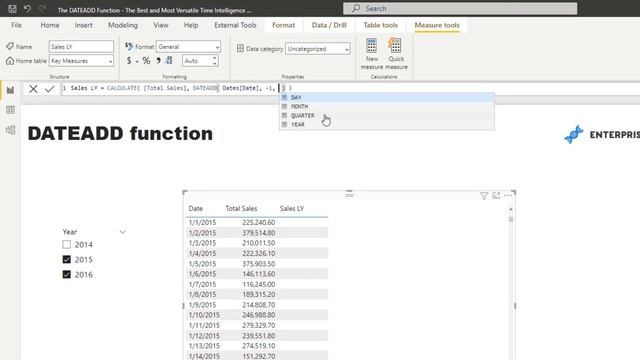The height and width of the screenshot is (360, 640).
Task: Click the magnifier icon in Search box
Action: pyautogui.click(x=356, y=8)
